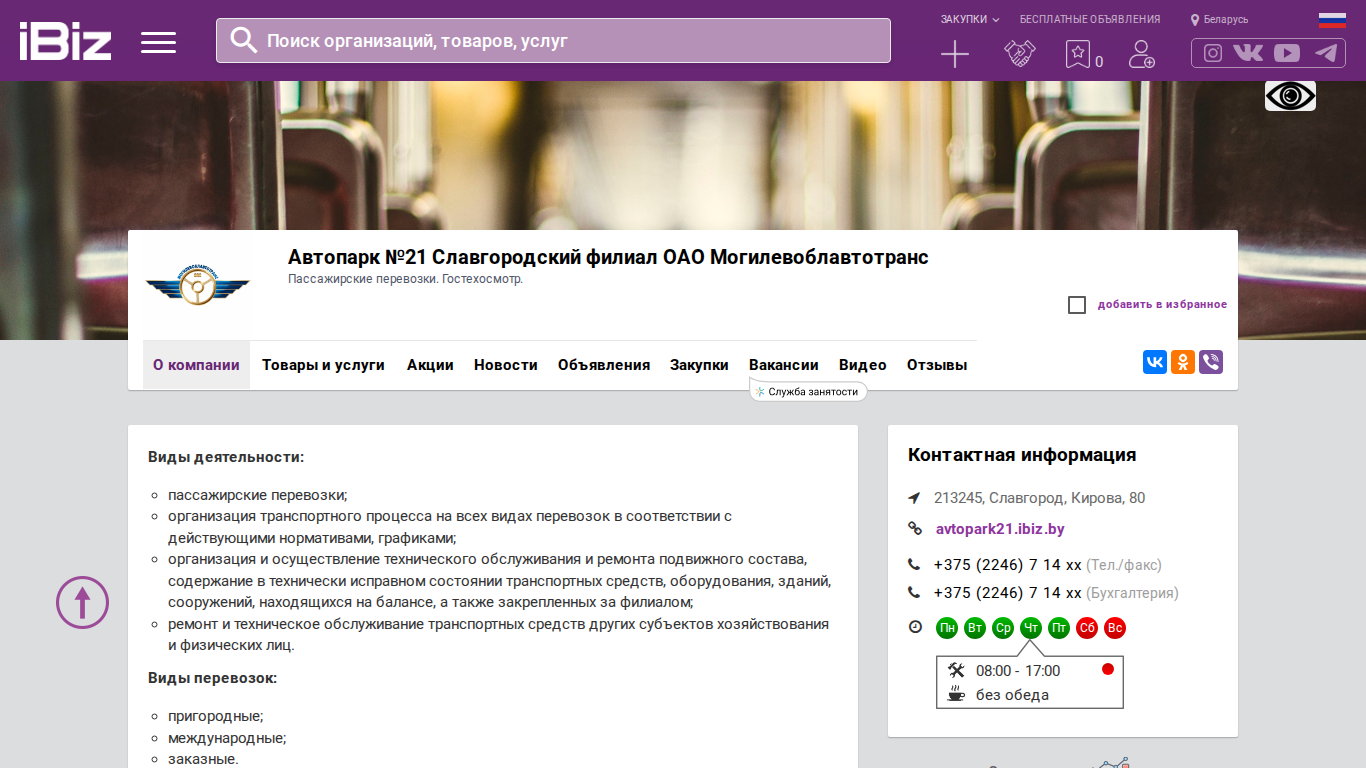Open the avtopark21.ibiz.by link

tap(1000, 529)
